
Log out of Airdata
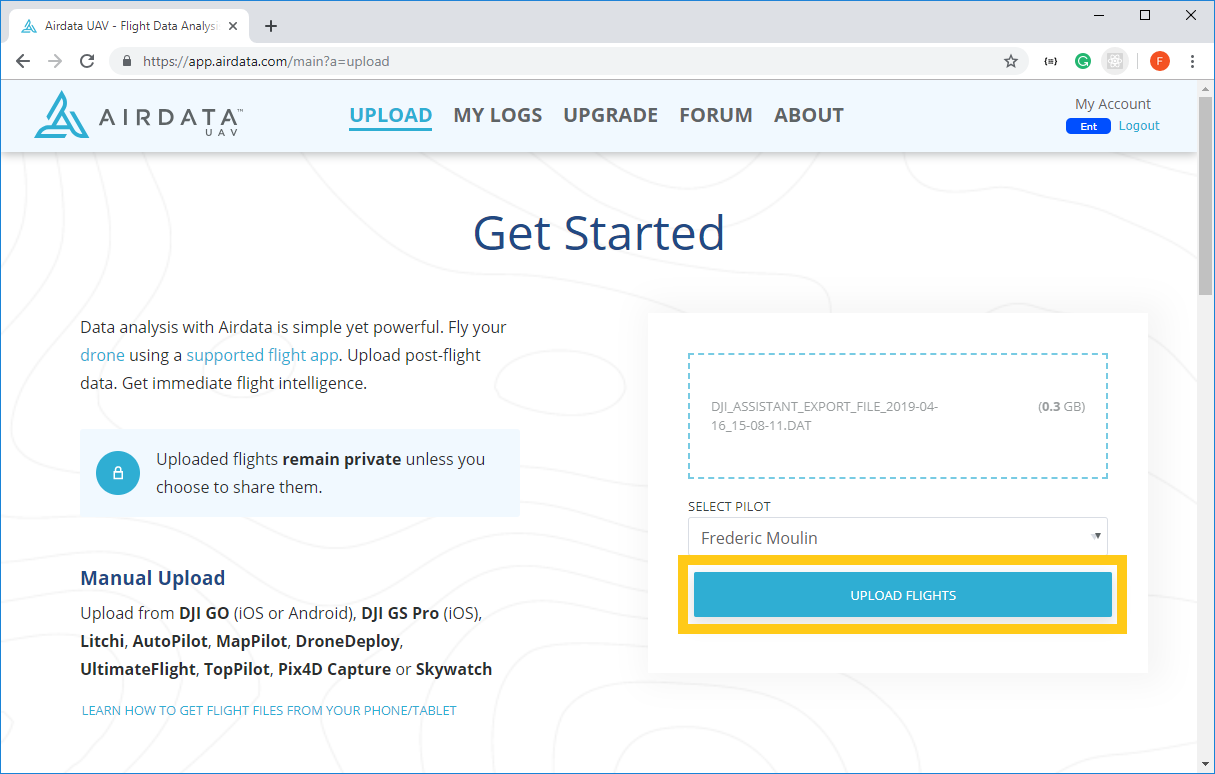[x=1139, y=126]
